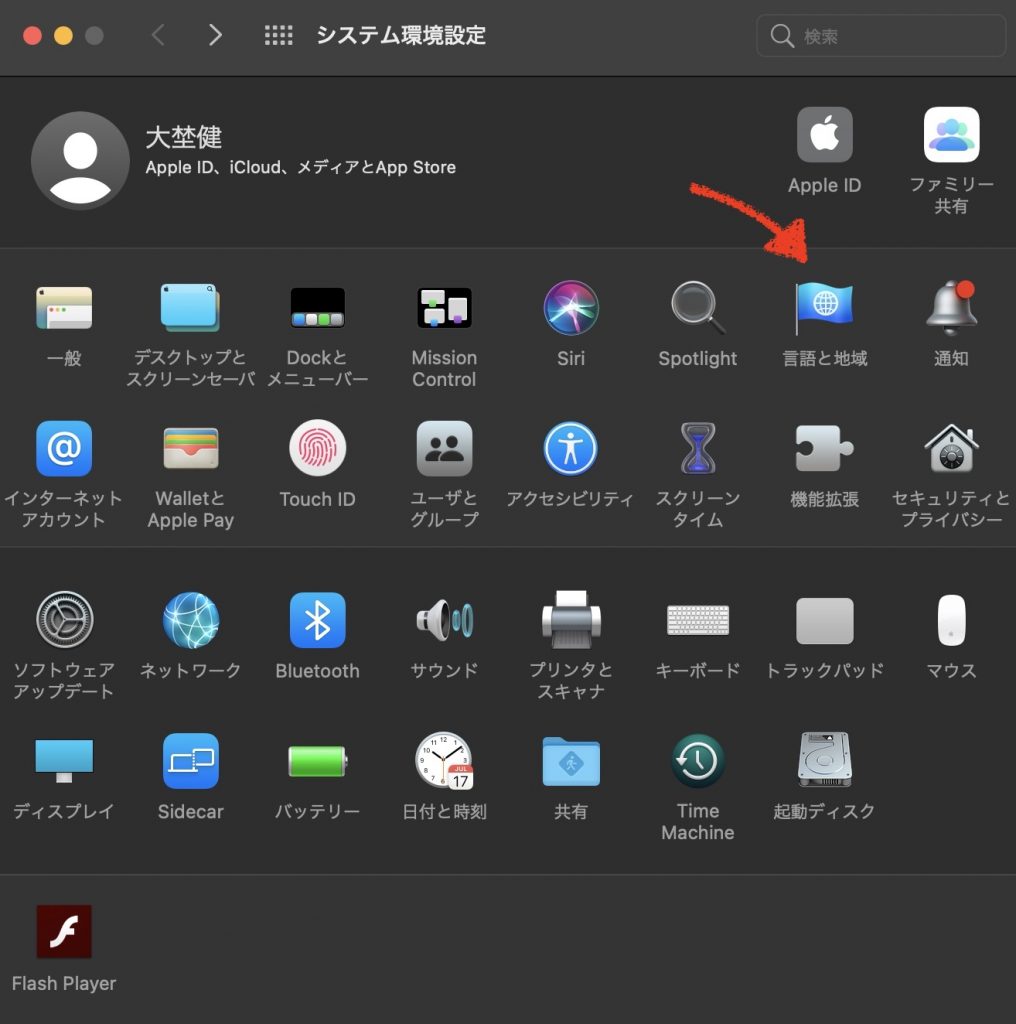Open Touch ID settings
Viewport: 1016px width, 1024px height.
tap(317, 449)
